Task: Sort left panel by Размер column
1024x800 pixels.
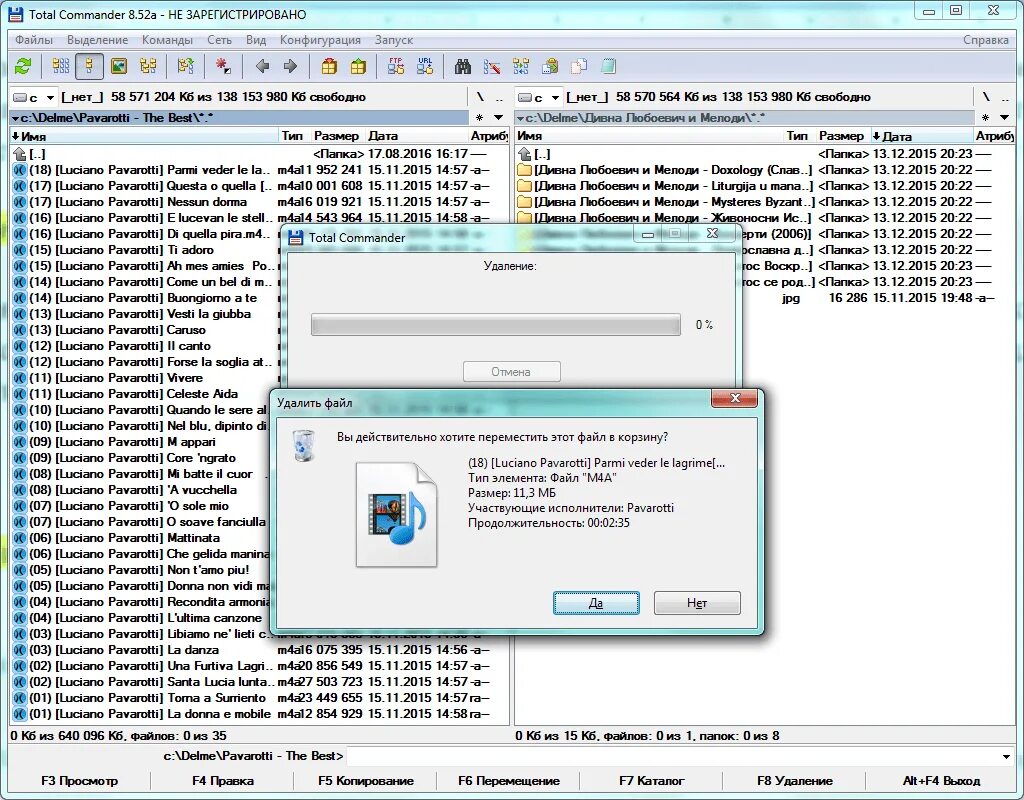Action: tap(336, 136)
